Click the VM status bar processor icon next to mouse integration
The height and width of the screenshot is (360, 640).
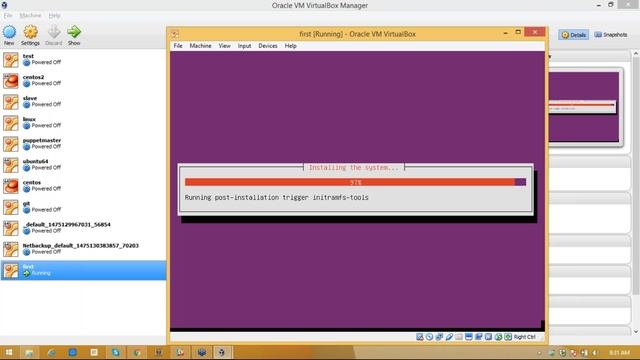(x=488, y=337)
